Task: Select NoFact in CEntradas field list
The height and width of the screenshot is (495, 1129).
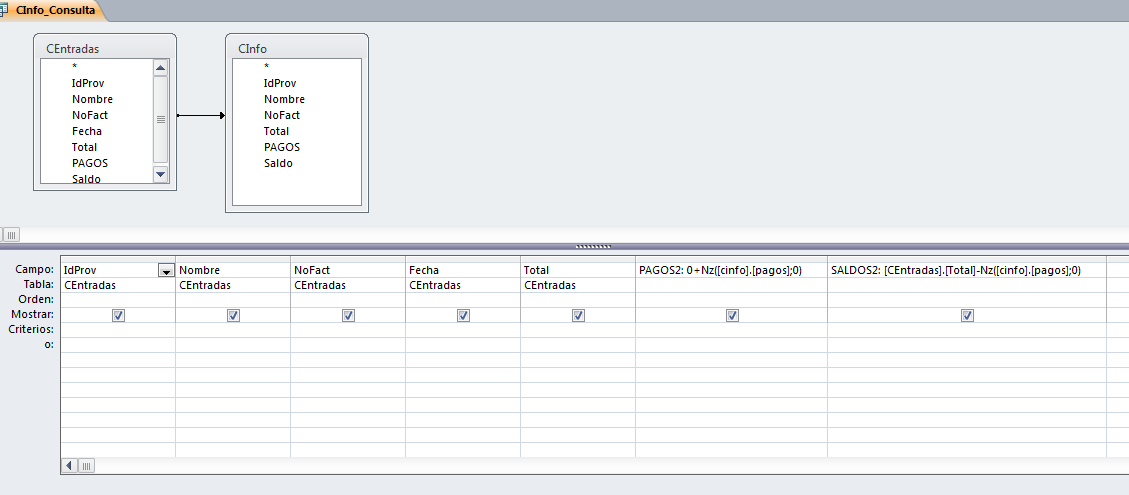Action: (x=90, y=115)
